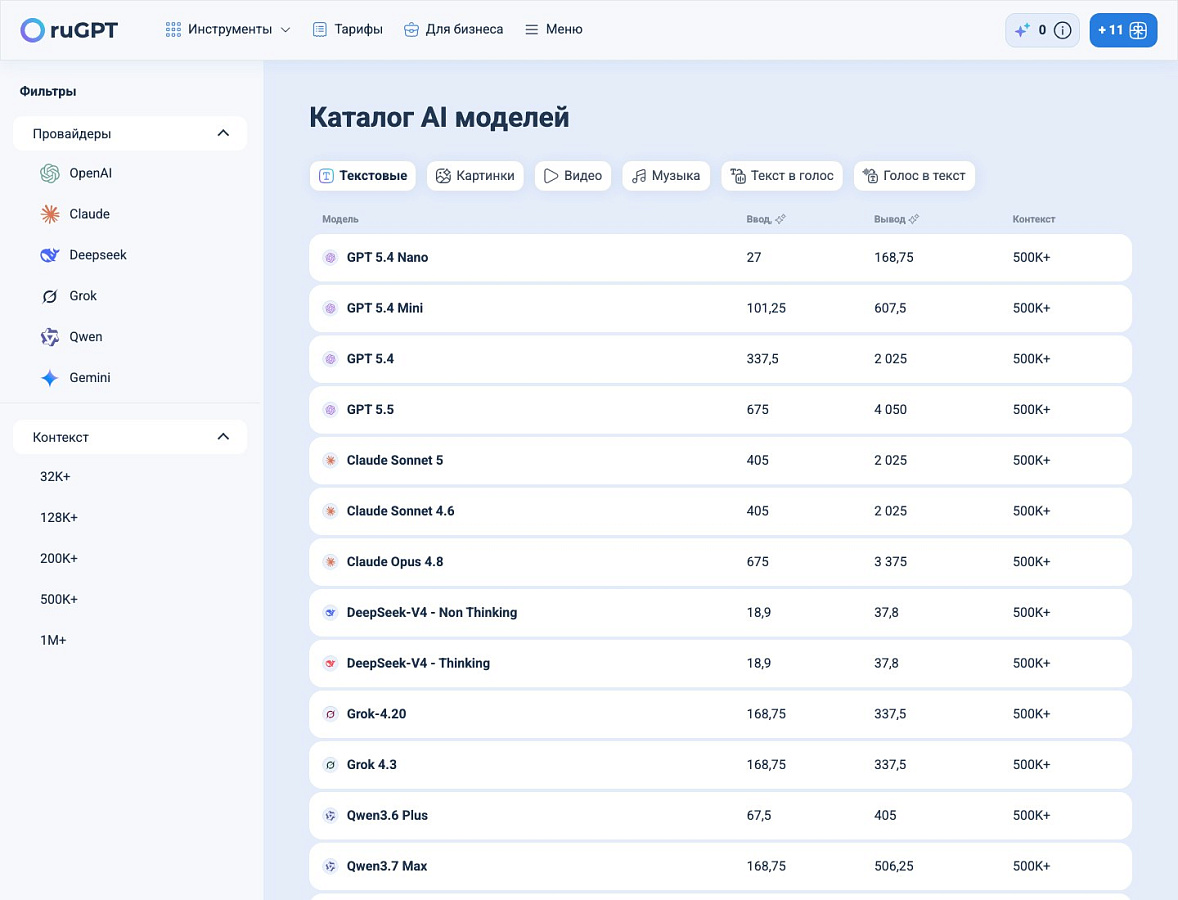Click the Claude Sonnet 5 row icon
This screenshot has height=900, width=1178.
(330, 461)
